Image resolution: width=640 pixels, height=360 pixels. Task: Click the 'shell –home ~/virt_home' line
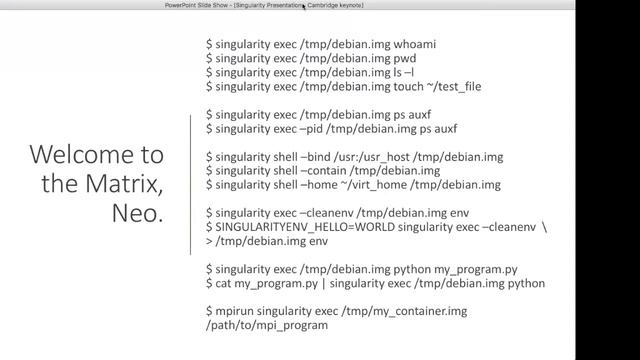(353, 185)
